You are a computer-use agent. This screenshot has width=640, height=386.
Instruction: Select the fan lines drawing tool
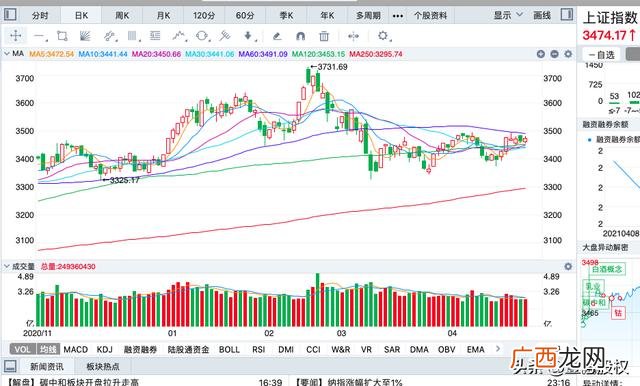click(85, 36)
